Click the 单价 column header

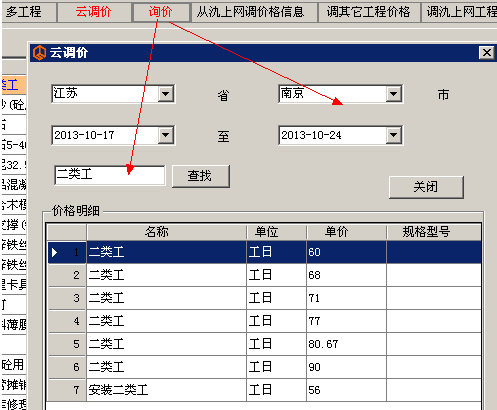[x=346, y=232]
